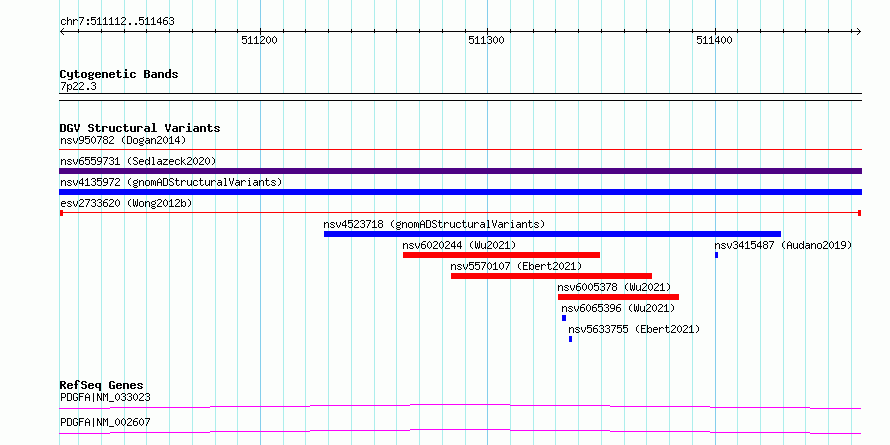The height and width of the screenshot is (445, 890).
Task: Click the left arrow of the ruler
Action: click(62, 31)
